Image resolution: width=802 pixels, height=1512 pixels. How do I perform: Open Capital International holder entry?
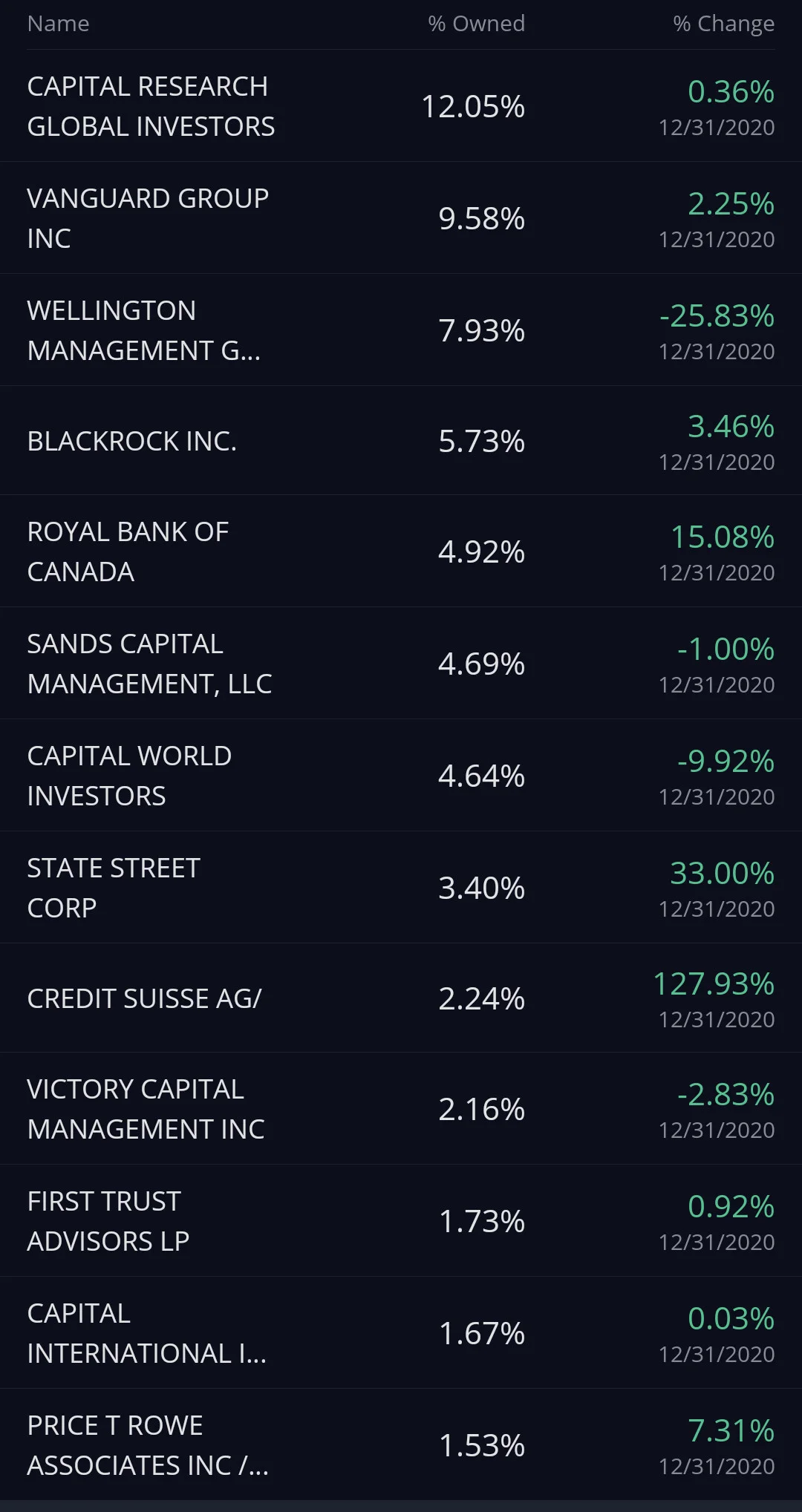tap(401, 1333)
